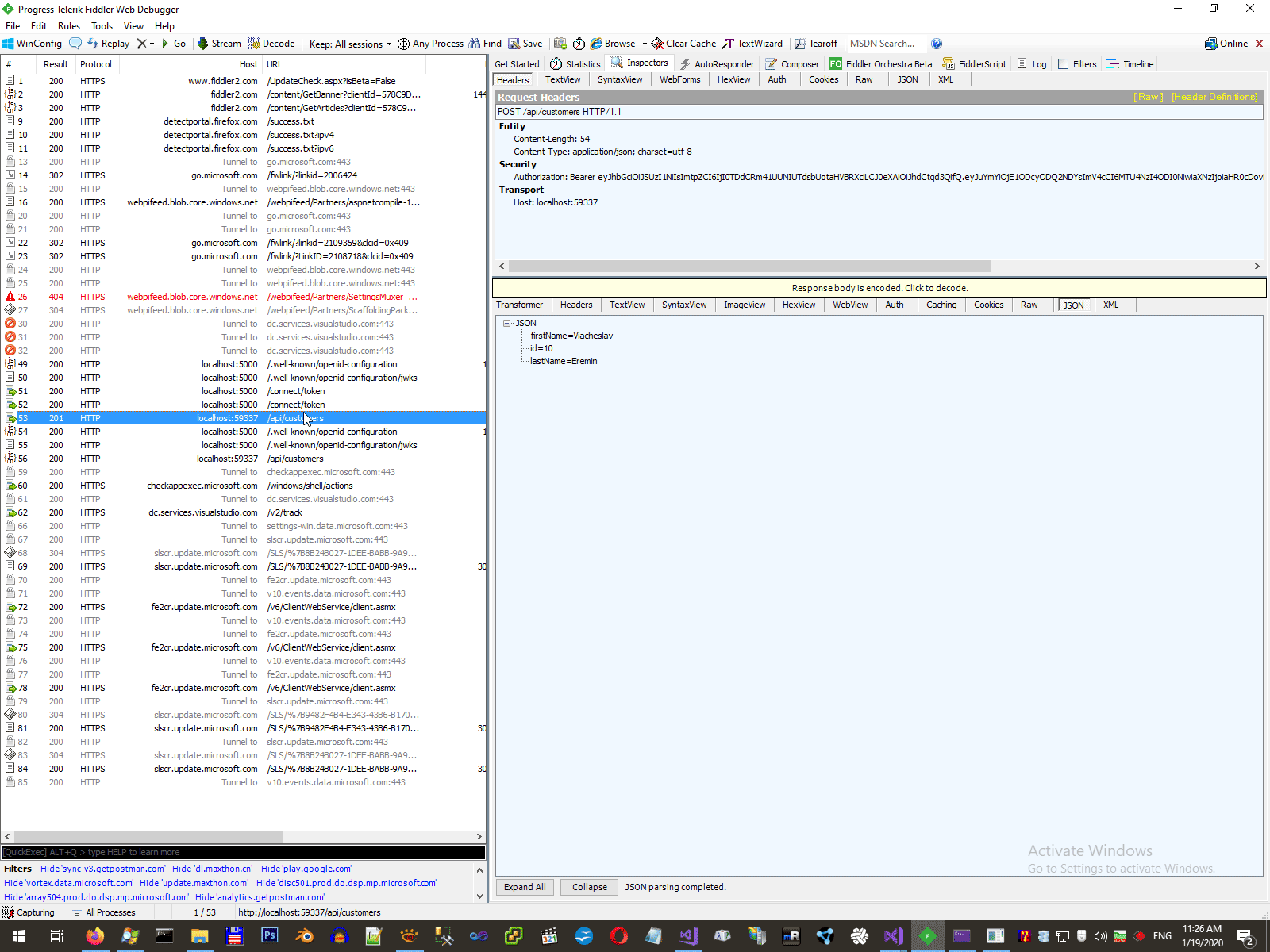Open the TextWizard tool

pos(752,44)
